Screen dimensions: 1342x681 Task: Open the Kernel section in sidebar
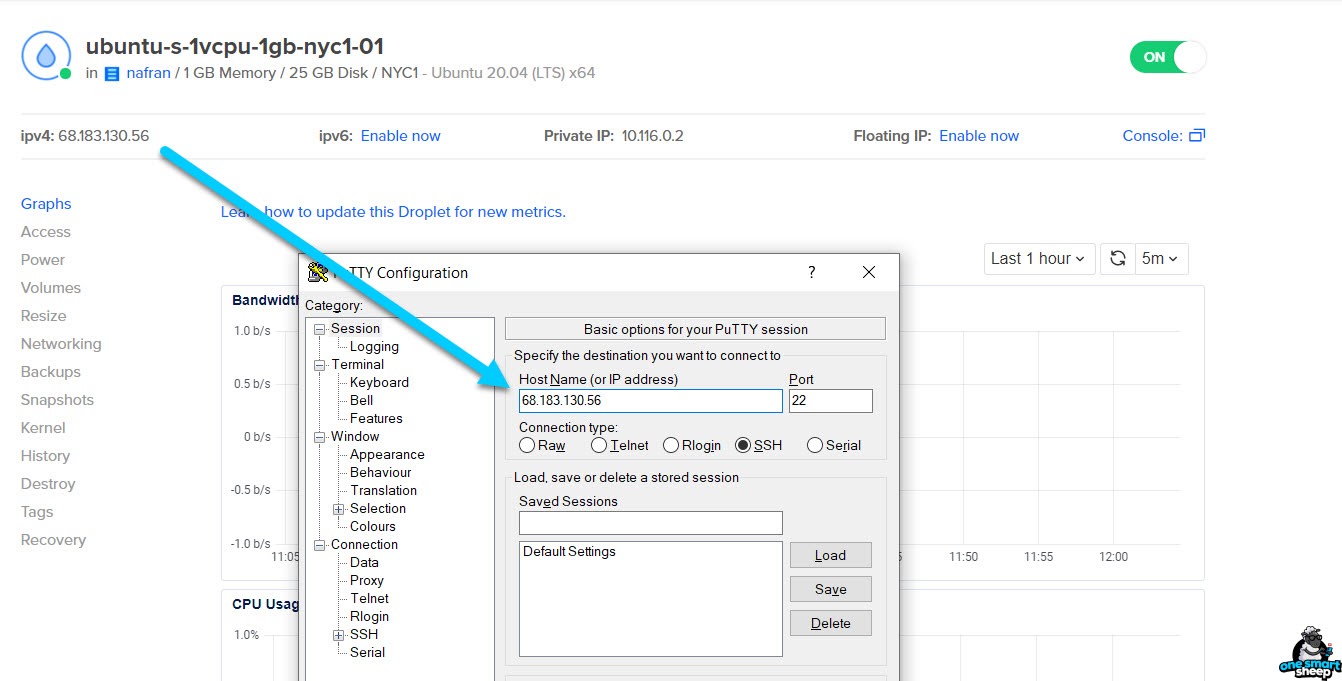(43, 428)
